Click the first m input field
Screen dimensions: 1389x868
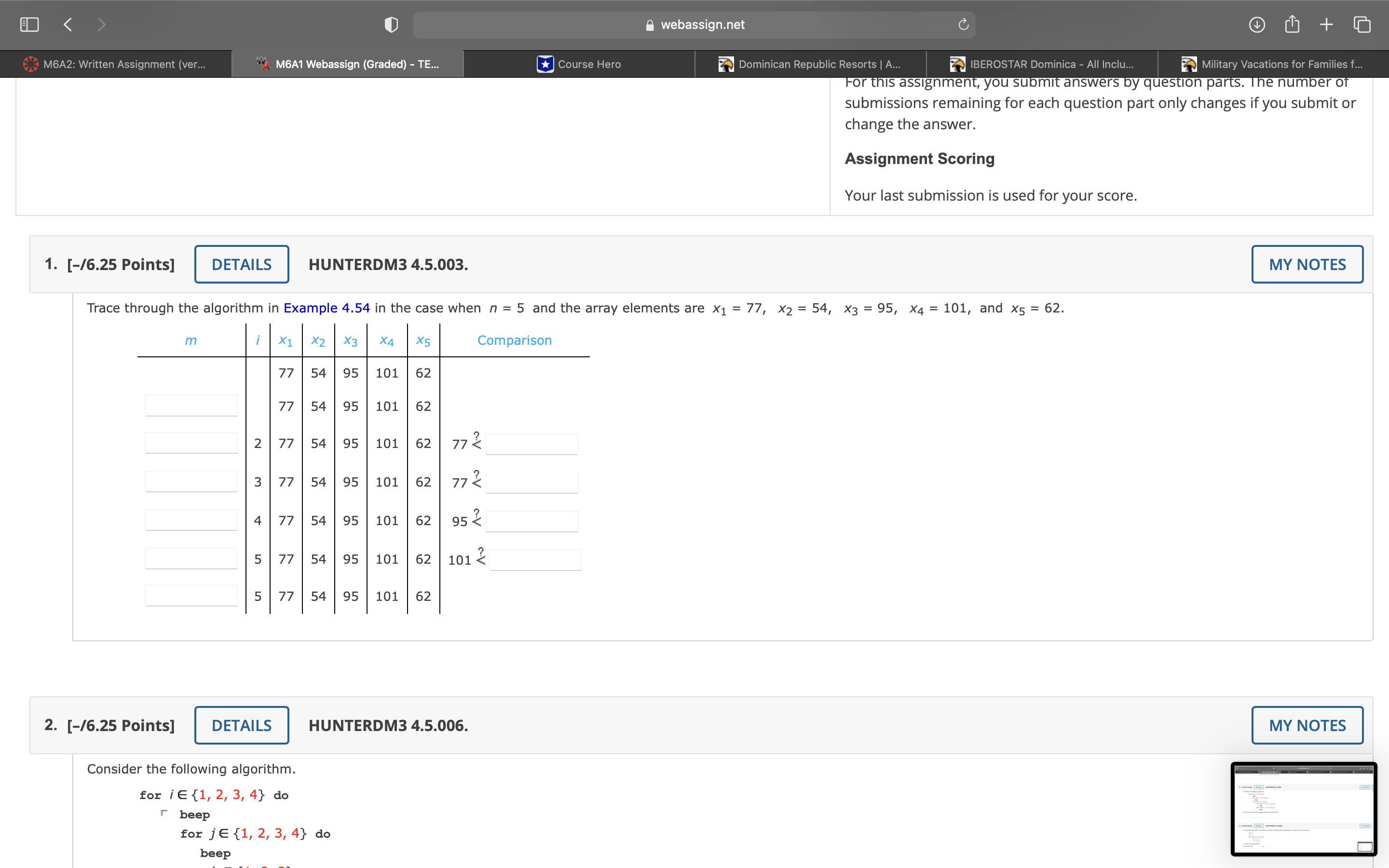click(191, 406)
